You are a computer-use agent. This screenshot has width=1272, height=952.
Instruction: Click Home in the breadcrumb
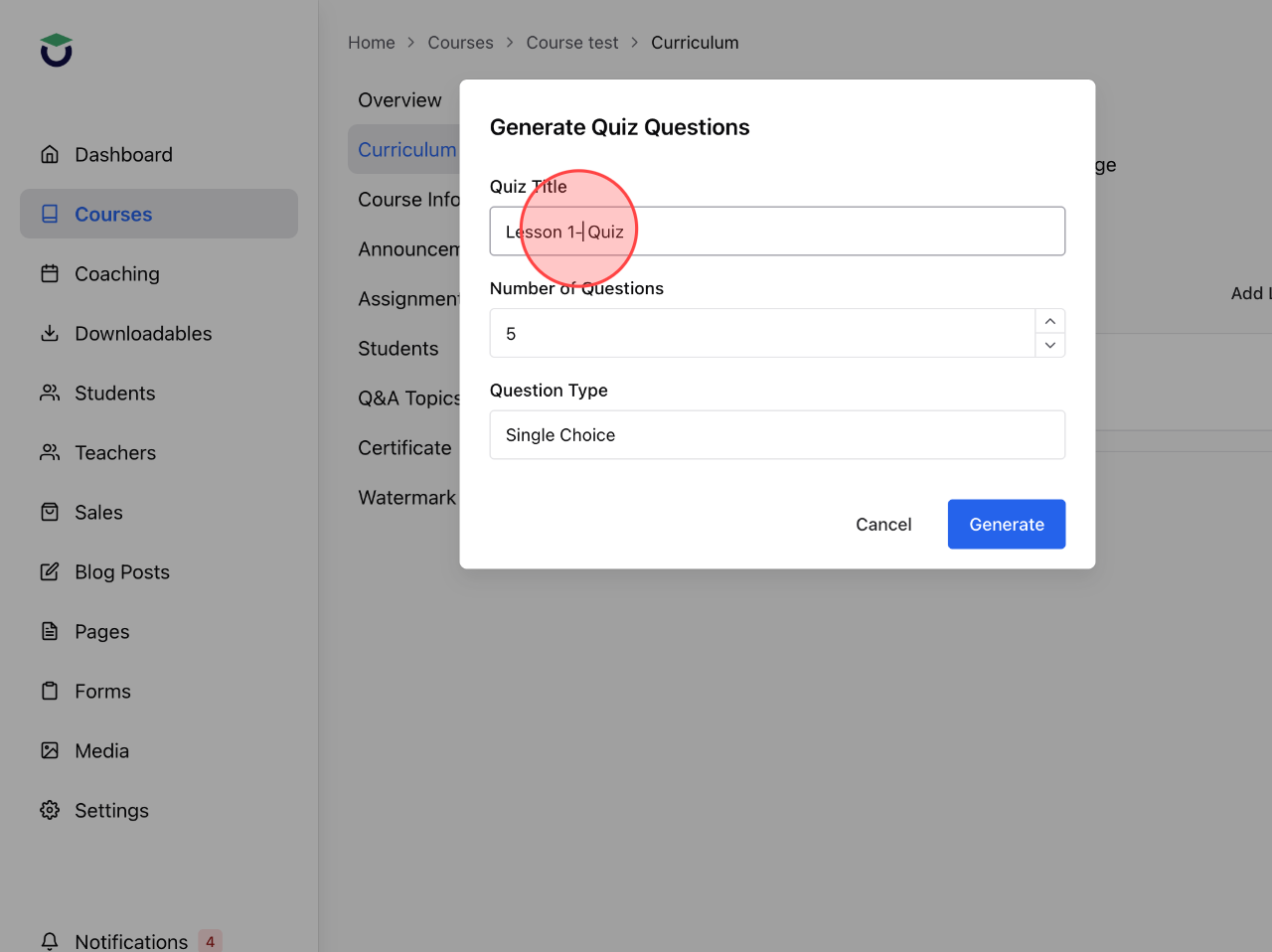click(372, 43)
